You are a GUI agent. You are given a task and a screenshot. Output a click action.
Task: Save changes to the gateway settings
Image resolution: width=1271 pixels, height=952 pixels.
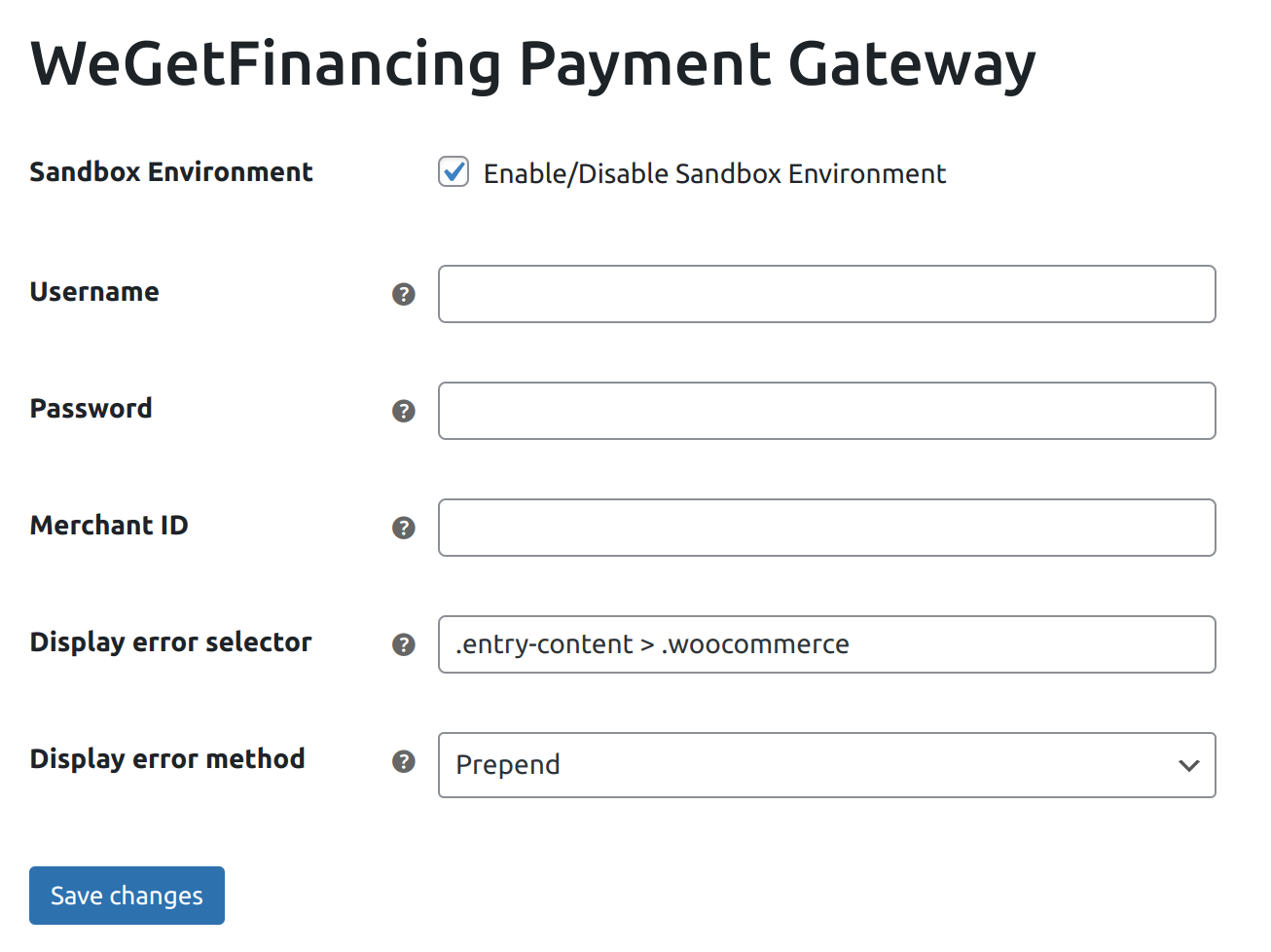(127, 896)
